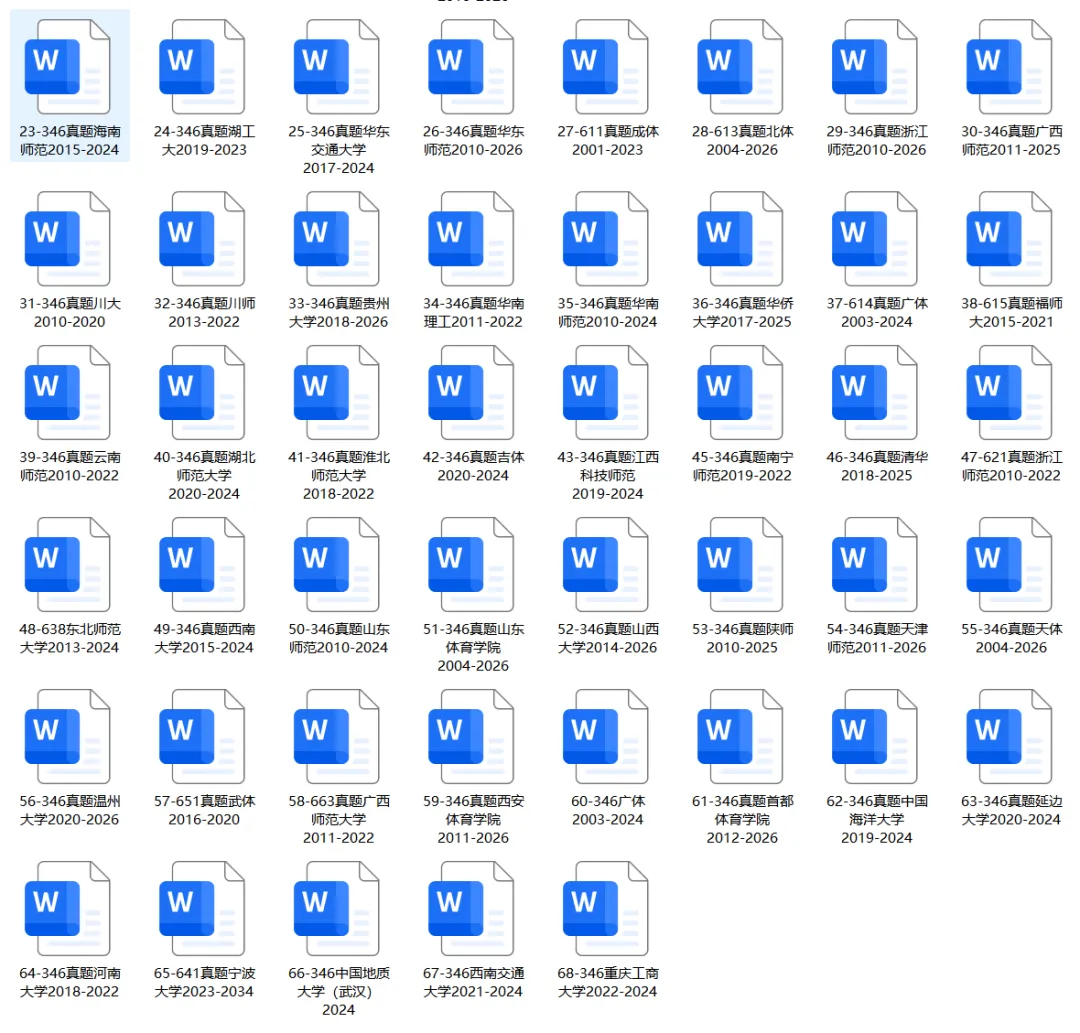1080x1033 pixels.
Task: Click the 61-346真题首都体育学院 document icon
Action: [740, 737]
